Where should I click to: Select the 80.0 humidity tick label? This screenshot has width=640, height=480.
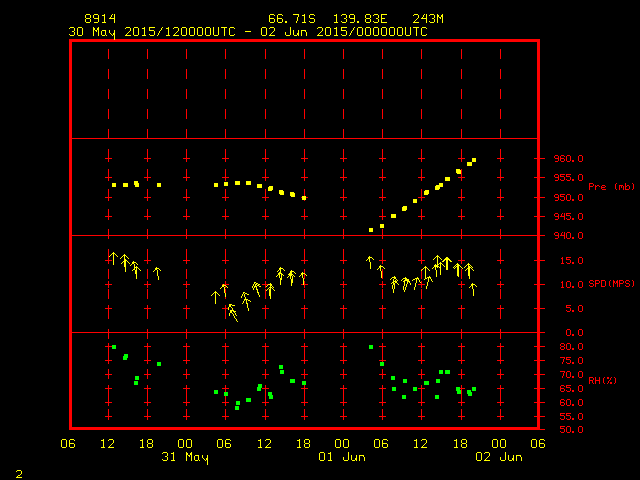pos(565,347)
